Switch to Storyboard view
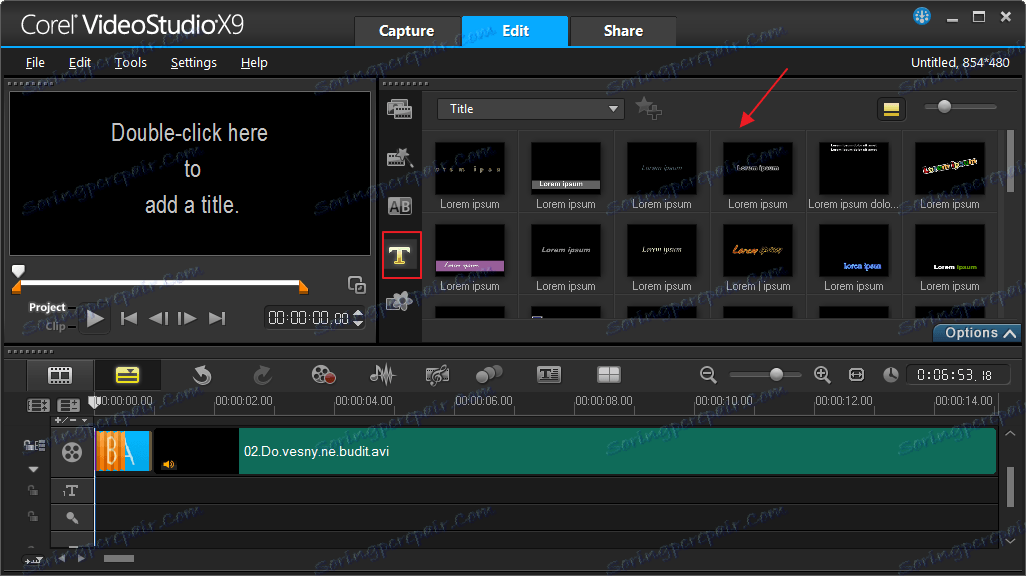Screen dimensions: 1026x576 point(59,374)
